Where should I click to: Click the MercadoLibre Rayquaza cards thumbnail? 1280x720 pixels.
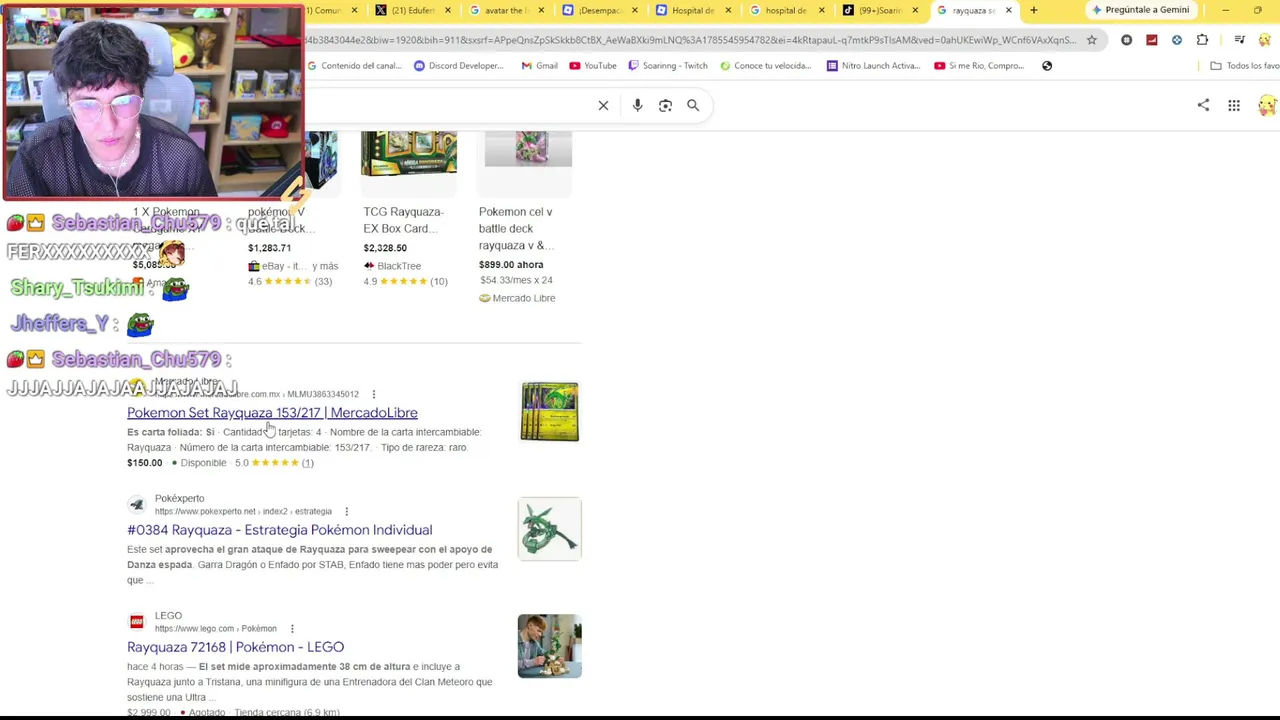pyautogui.click(x=549, y=411)
